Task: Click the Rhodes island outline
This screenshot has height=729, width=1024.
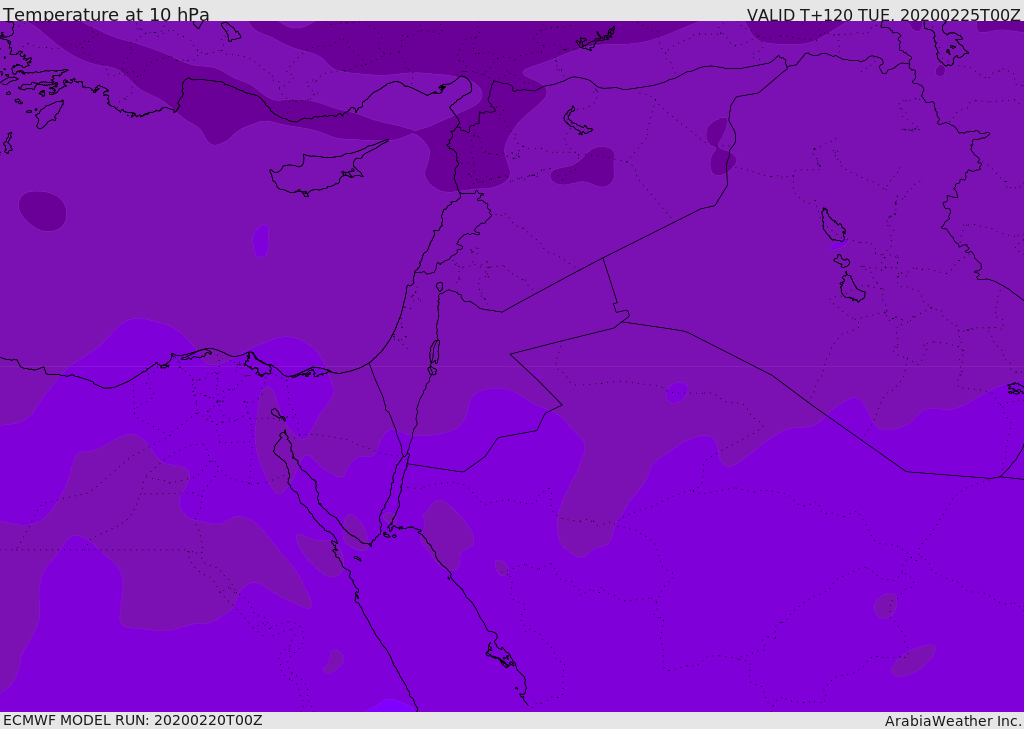Action: (49, 113)
